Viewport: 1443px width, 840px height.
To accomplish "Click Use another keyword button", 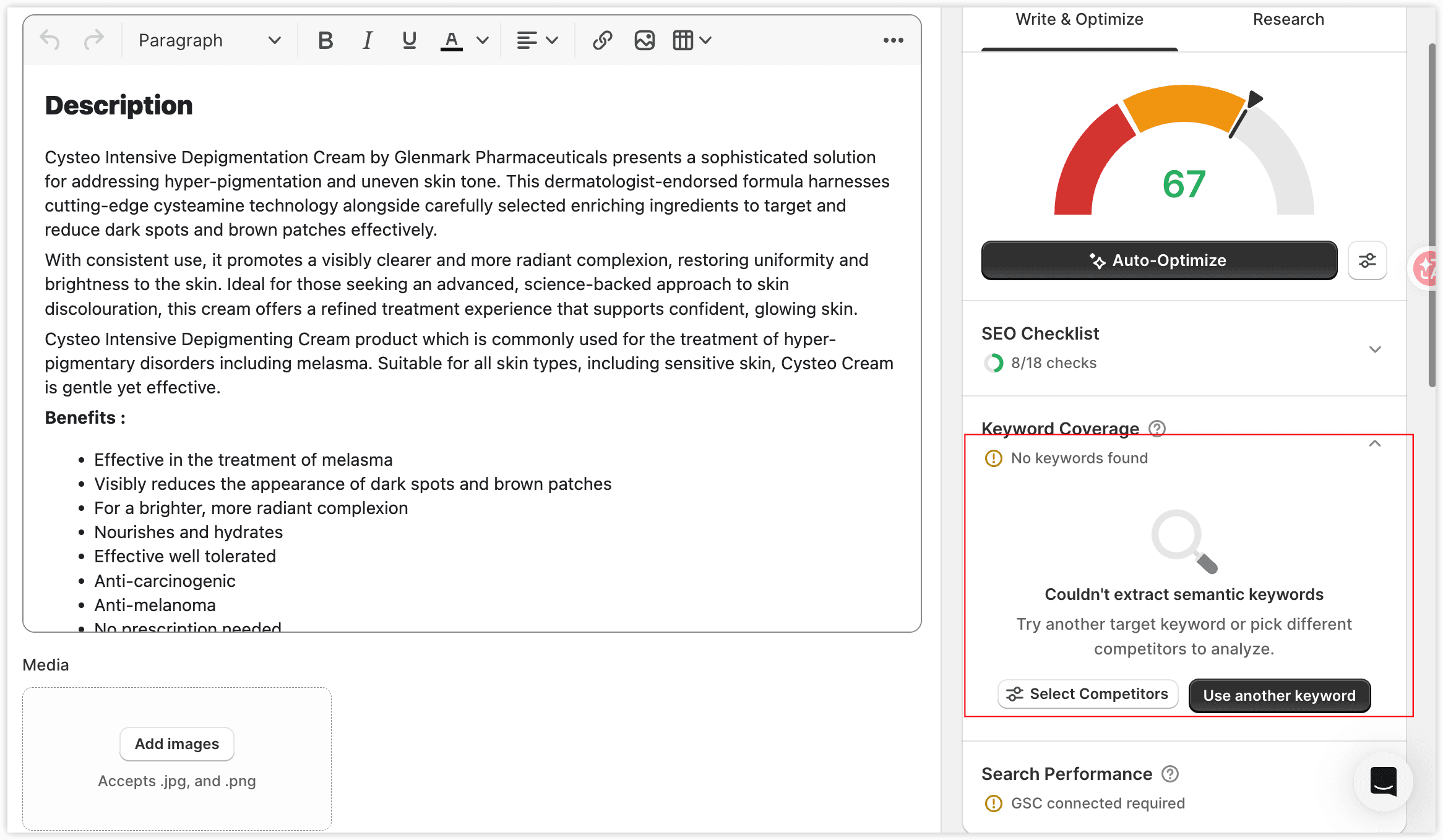I will click(x=1280, y=695).
